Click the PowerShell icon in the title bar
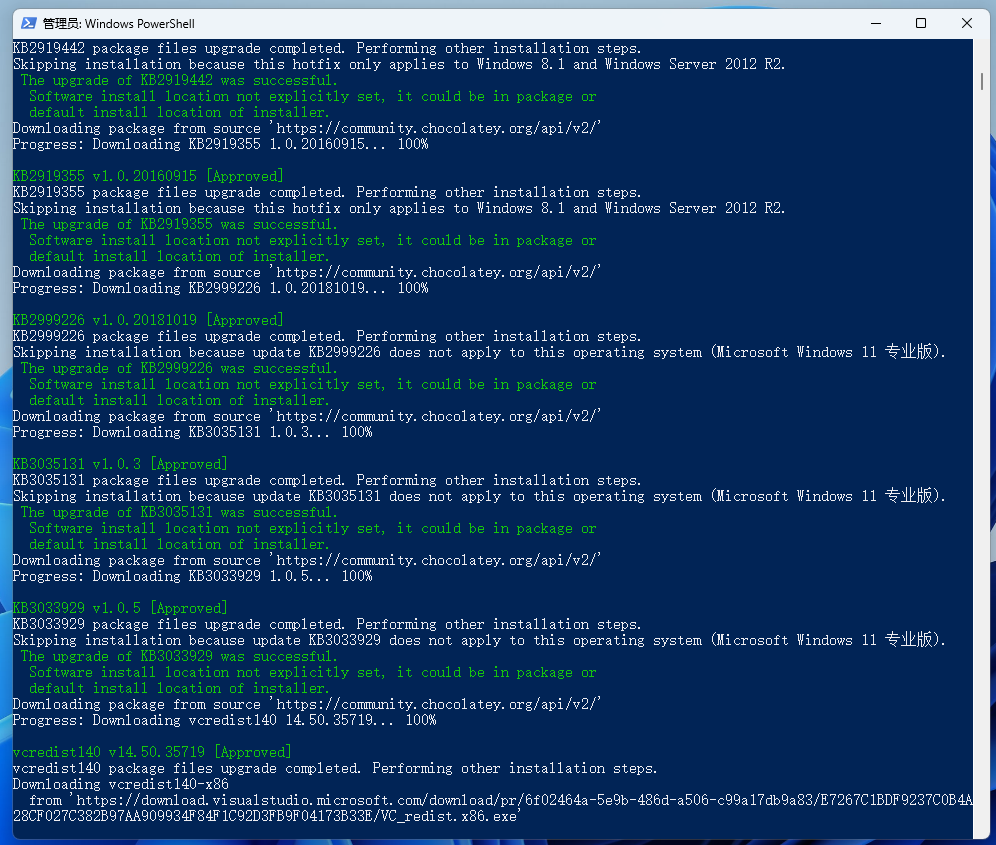The height and width of the screenshot is (845, 996). tap(30, 23)
